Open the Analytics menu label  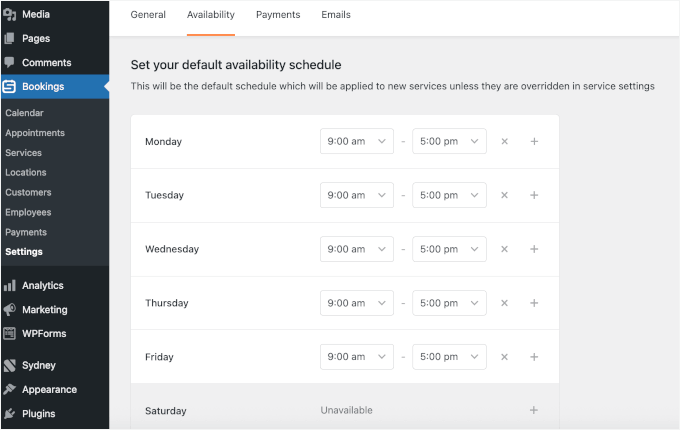coord(43,285)
